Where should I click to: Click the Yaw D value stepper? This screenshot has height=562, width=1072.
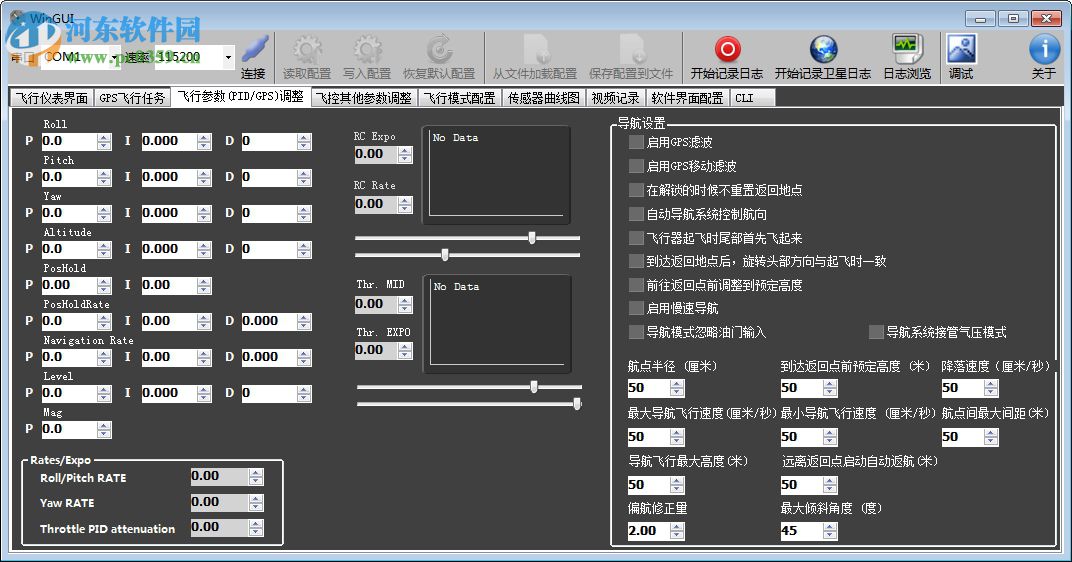click(304, 213)
